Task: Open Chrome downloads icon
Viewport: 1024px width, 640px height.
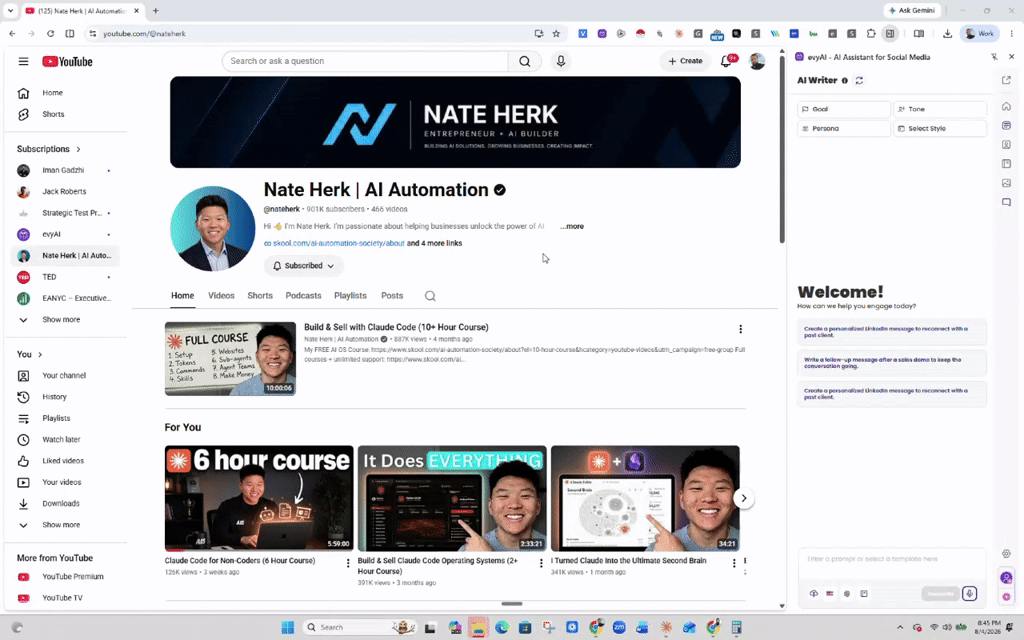Action: click(947, 33)
